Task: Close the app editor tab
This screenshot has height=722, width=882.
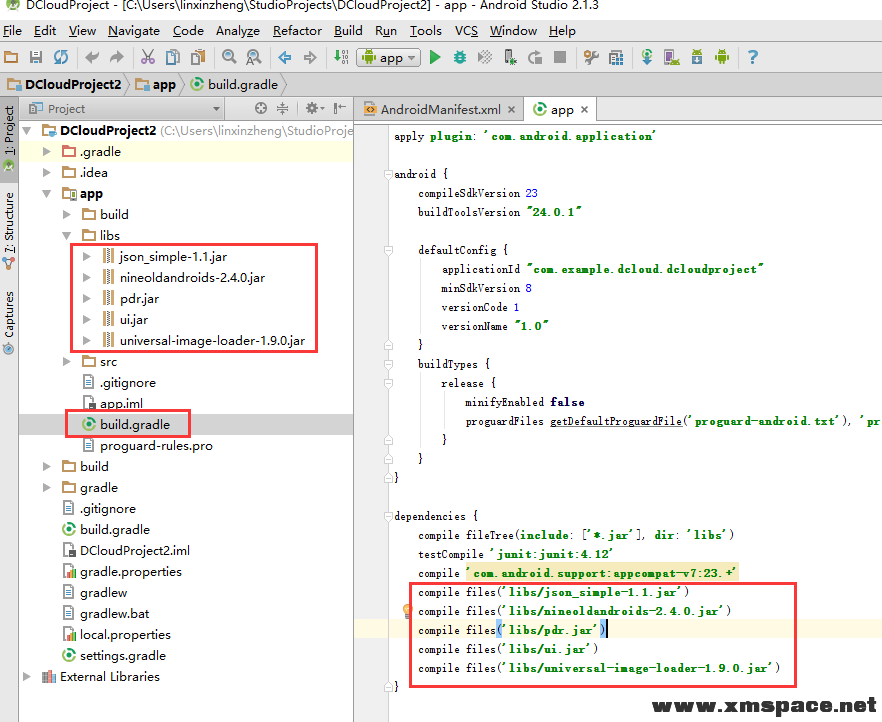Action: click(x=585, y=110)
